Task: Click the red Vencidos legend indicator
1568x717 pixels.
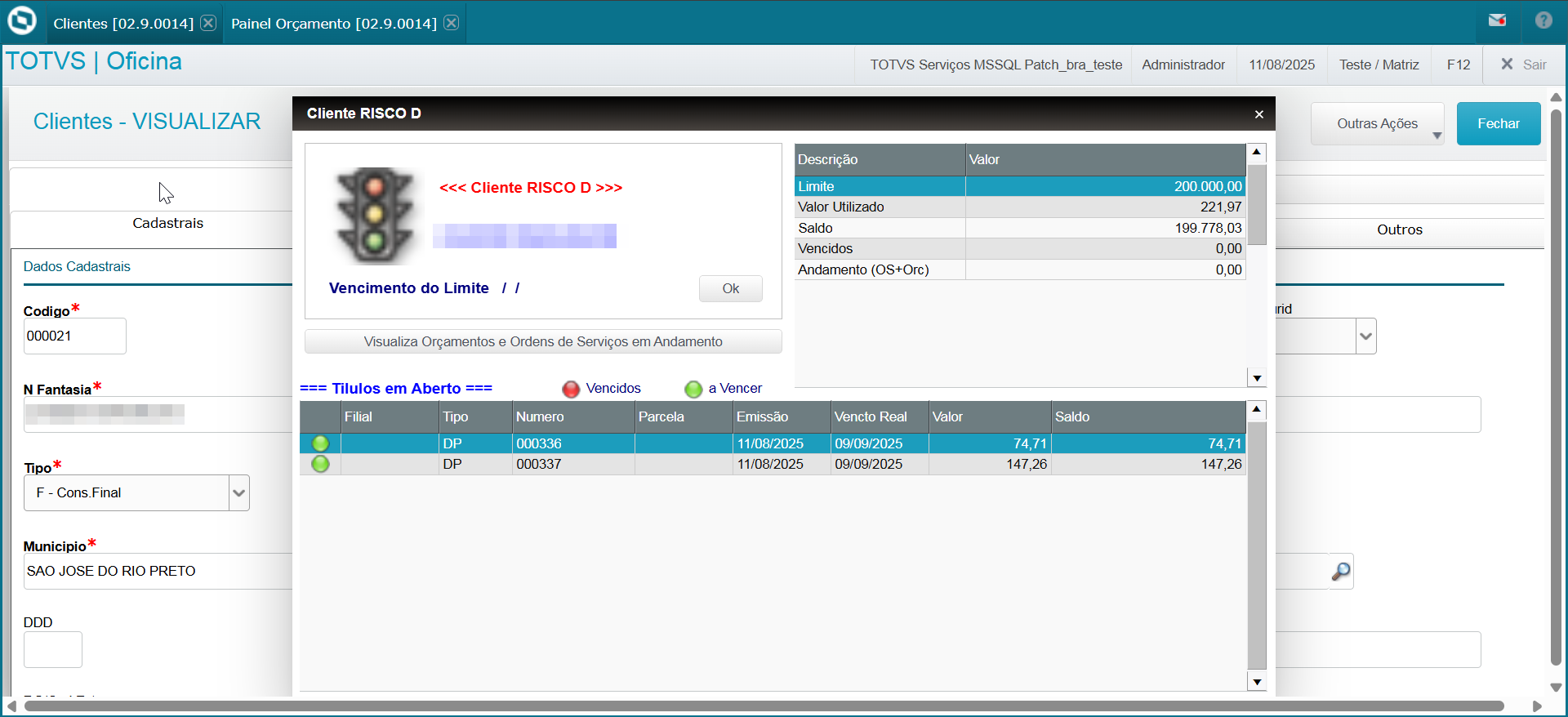Action: coord(571,389)
